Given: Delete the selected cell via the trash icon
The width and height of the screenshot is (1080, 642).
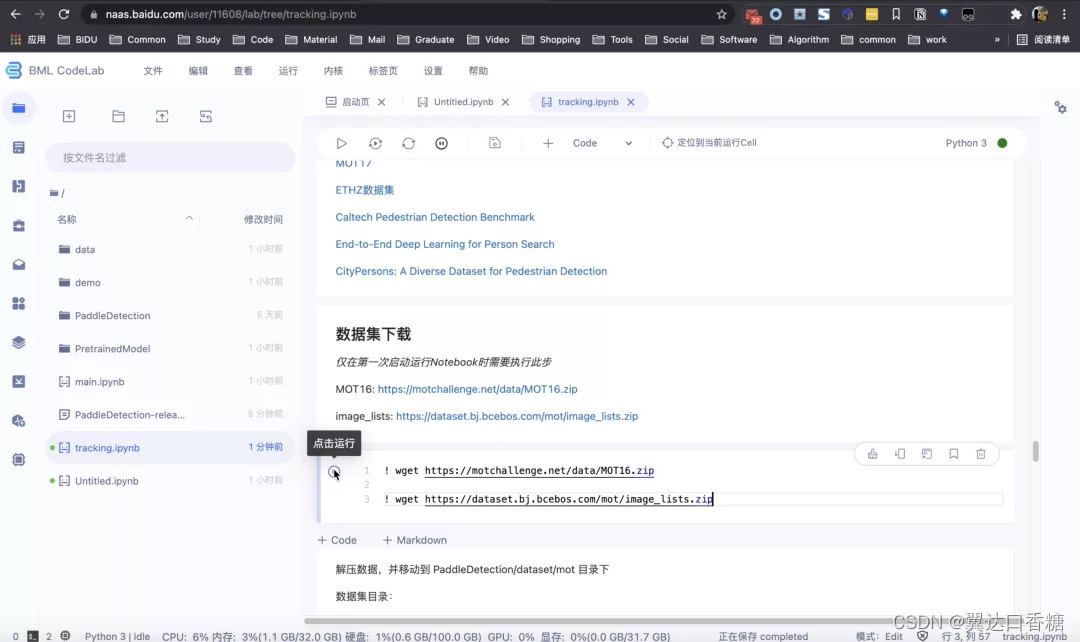Looking at the screenshot, I should 980,453.
